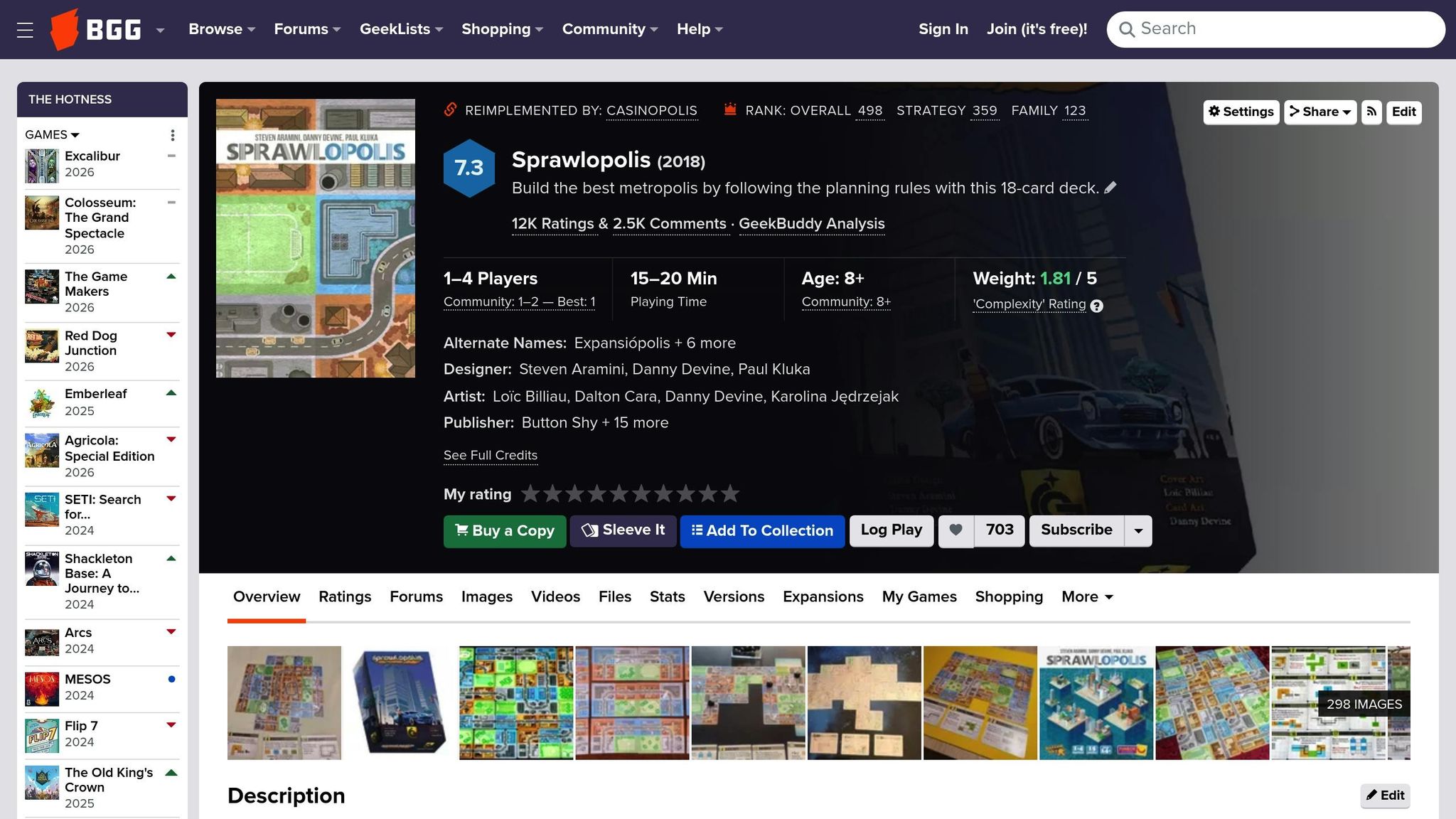Open The Old King's Crown

tap(109, 780)
